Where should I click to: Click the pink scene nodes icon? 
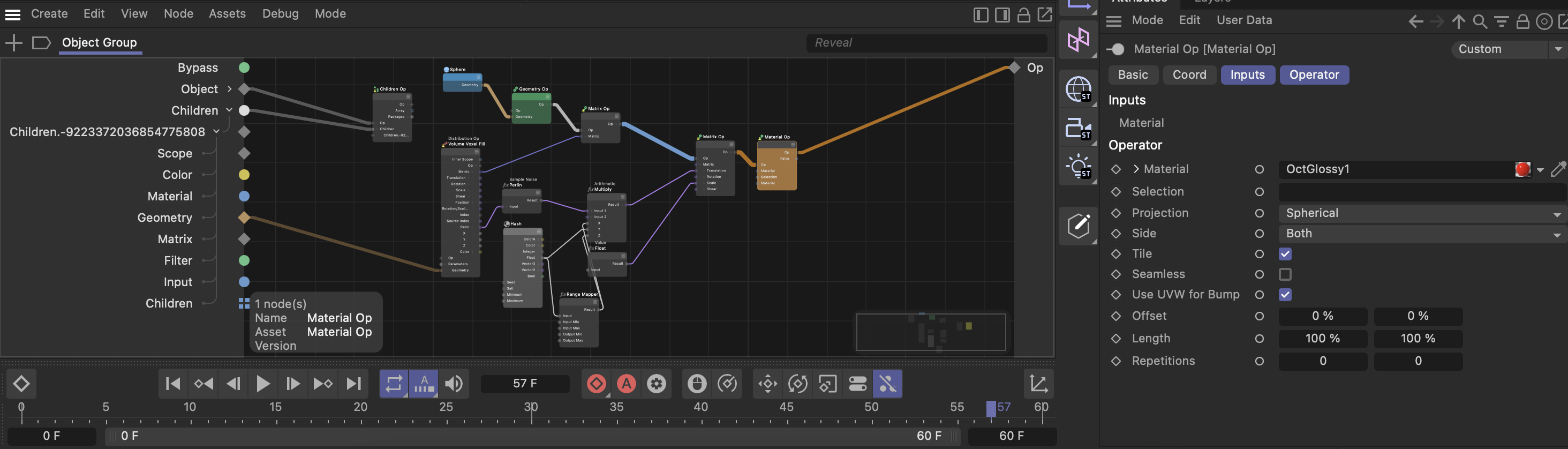click(x=1078, y=40)
